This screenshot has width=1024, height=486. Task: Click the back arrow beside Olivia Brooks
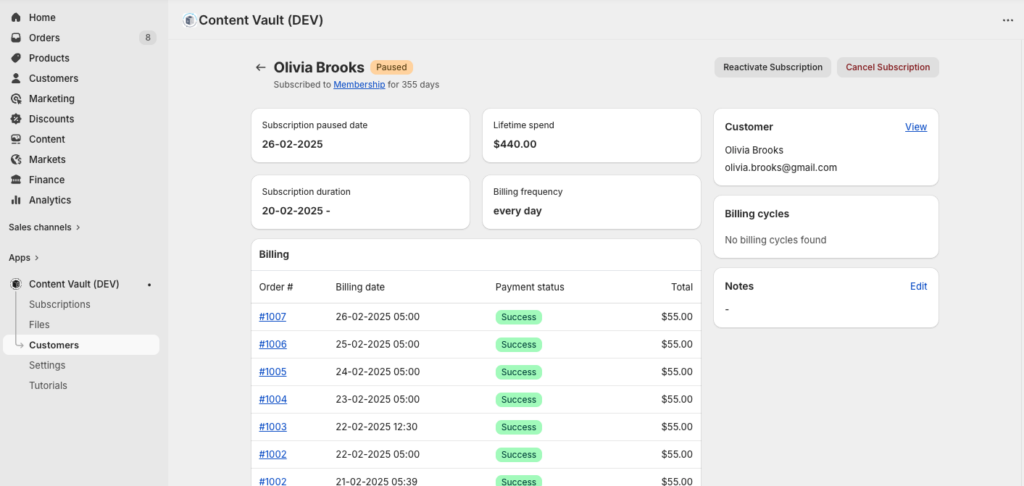click(261, 68)
